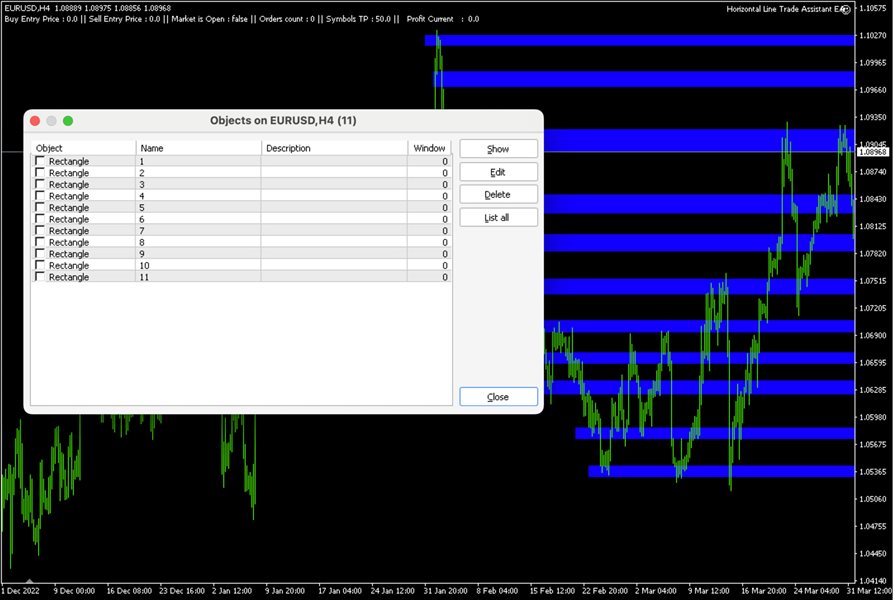Click the 'Rectangle' label in row 2
The height and width of the screenshot is (600, 894).
coord(69,173)
